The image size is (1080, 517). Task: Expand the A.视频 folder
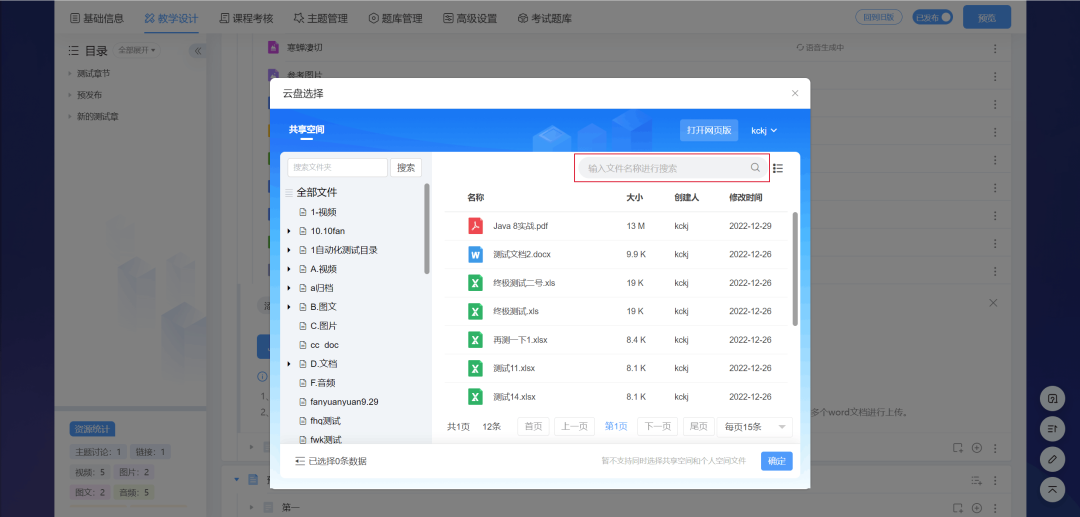pos(289,269)
